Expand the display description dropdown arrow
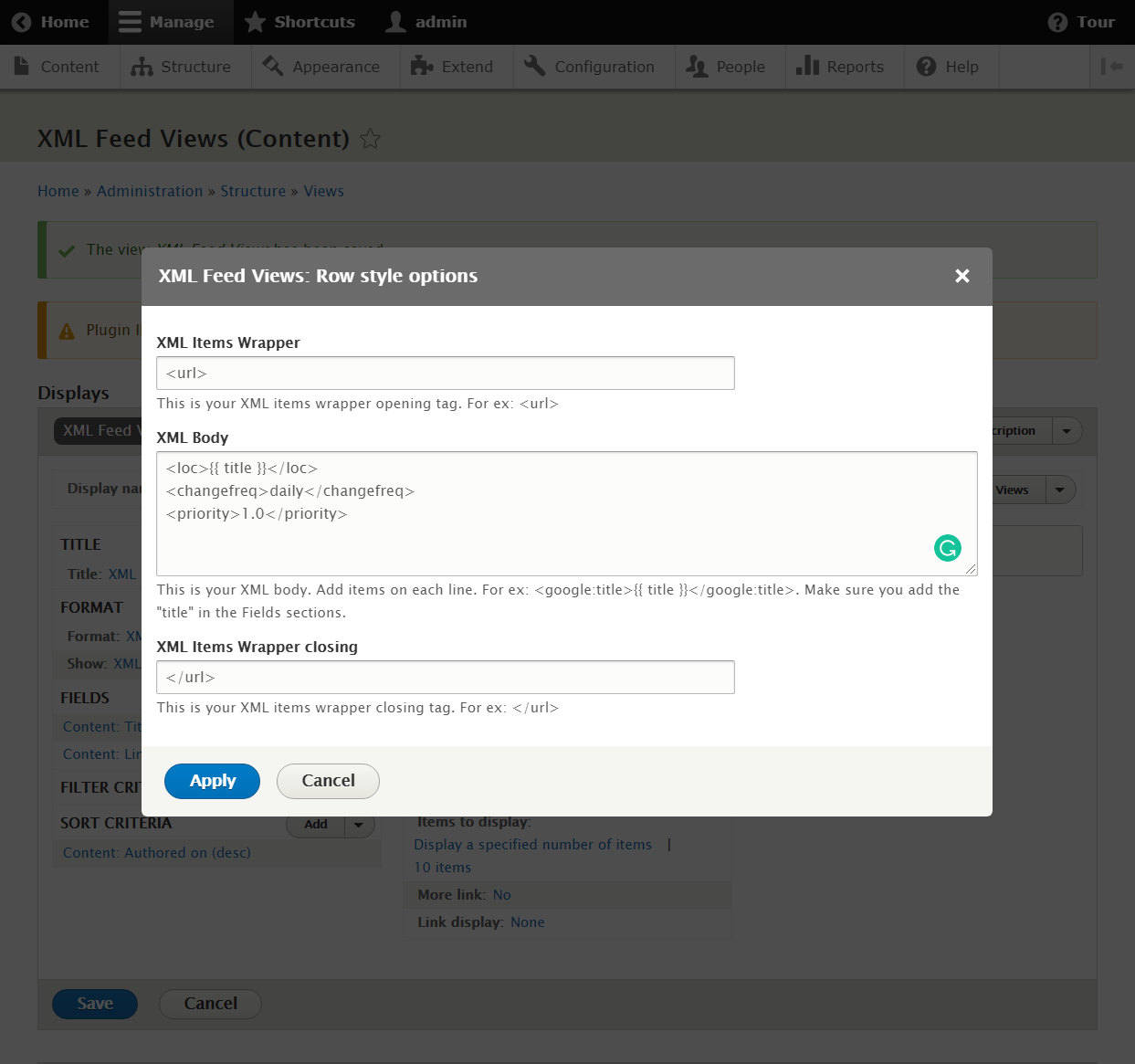This screenshot has width=1135, height=1064. [x=1067, y=430]
